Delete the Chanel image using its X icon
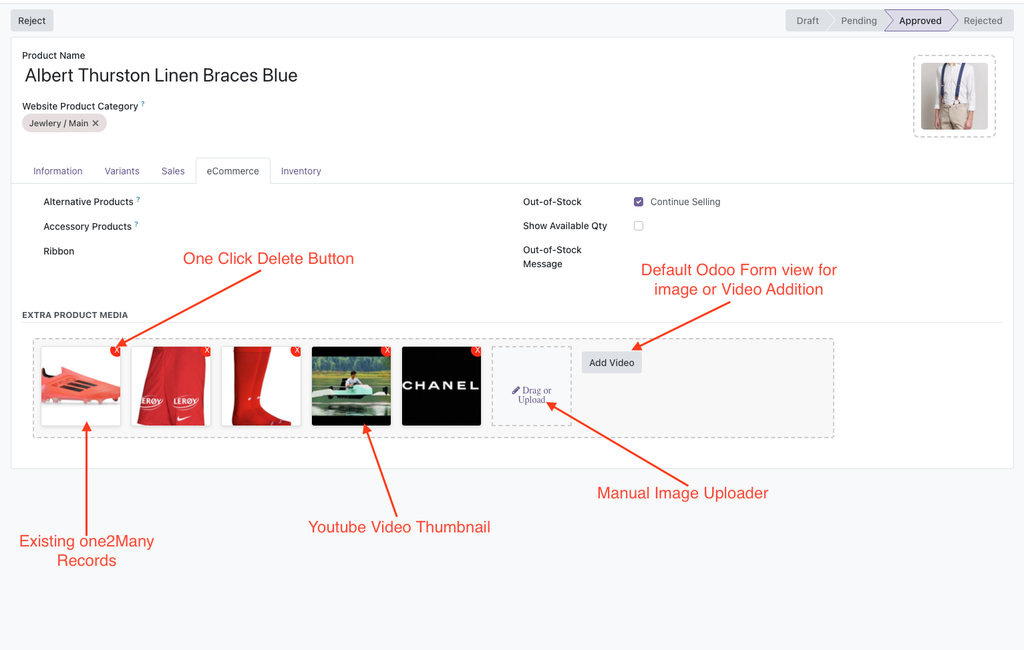1024x650 pixels. tap(477, 351)
